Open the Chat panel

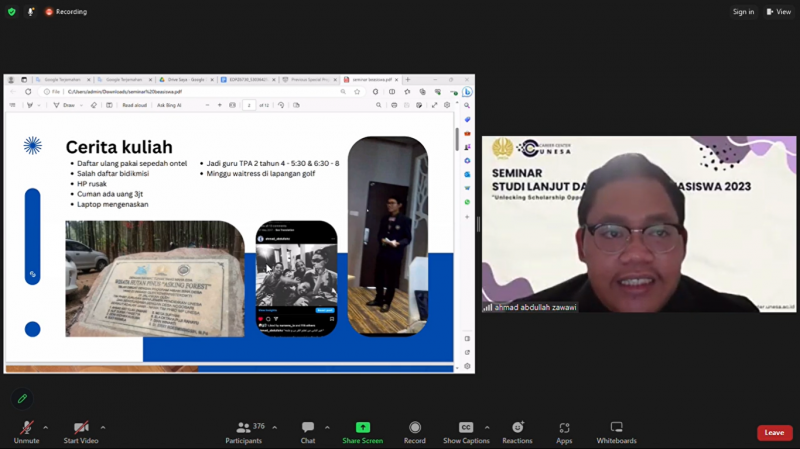pos(308,432)
